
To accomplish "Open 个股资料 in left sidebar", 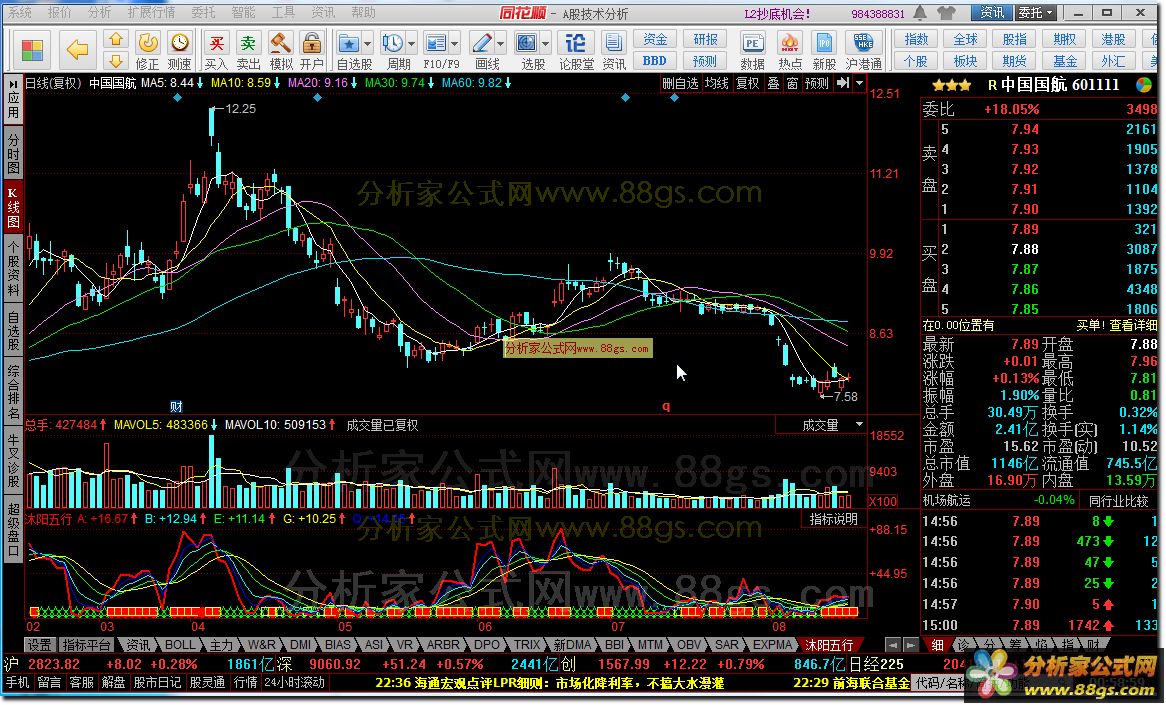I will (13, 268).
